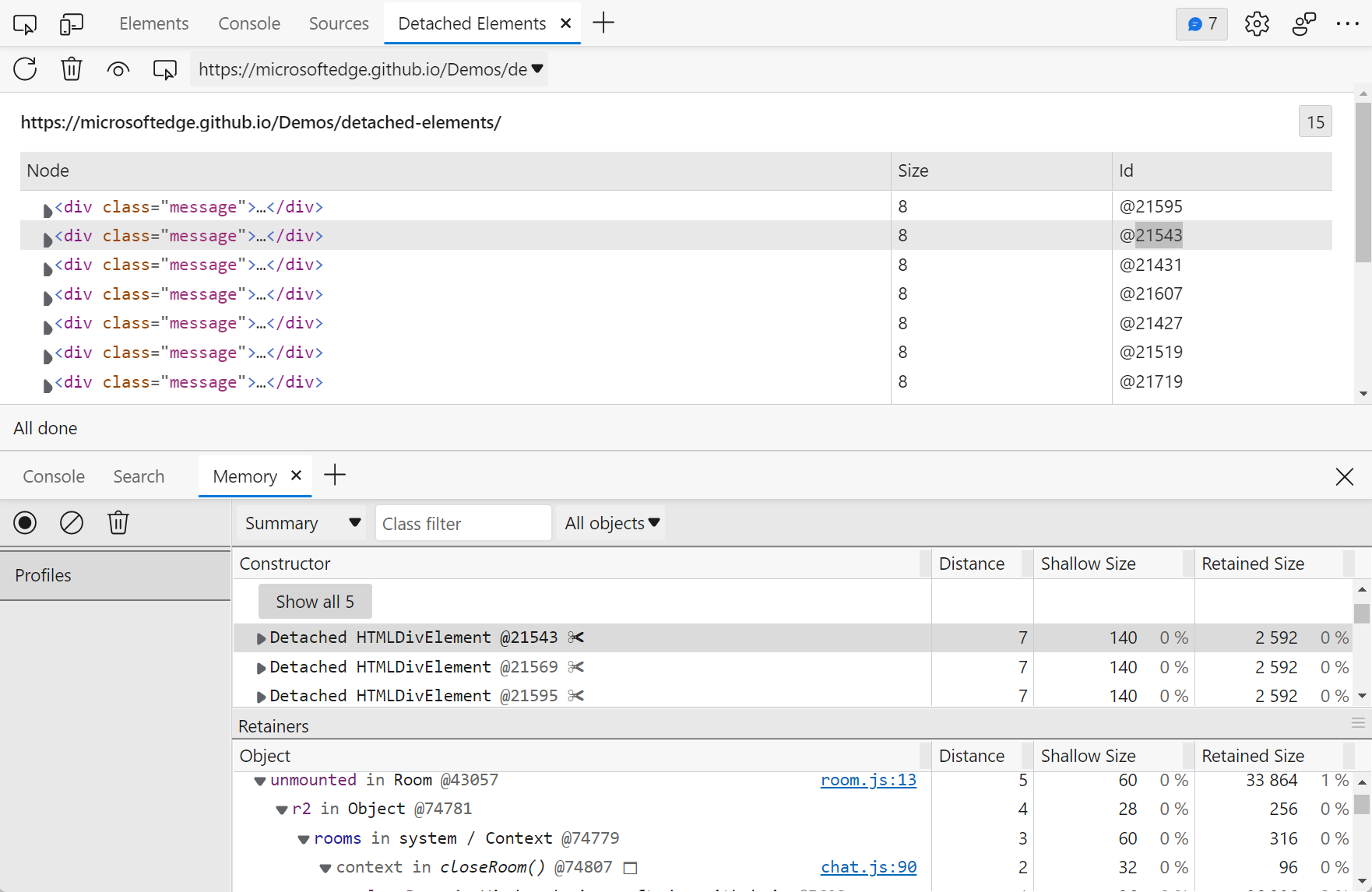Open the target URL dropdown

pyautogui.click(x=369, y=69)
